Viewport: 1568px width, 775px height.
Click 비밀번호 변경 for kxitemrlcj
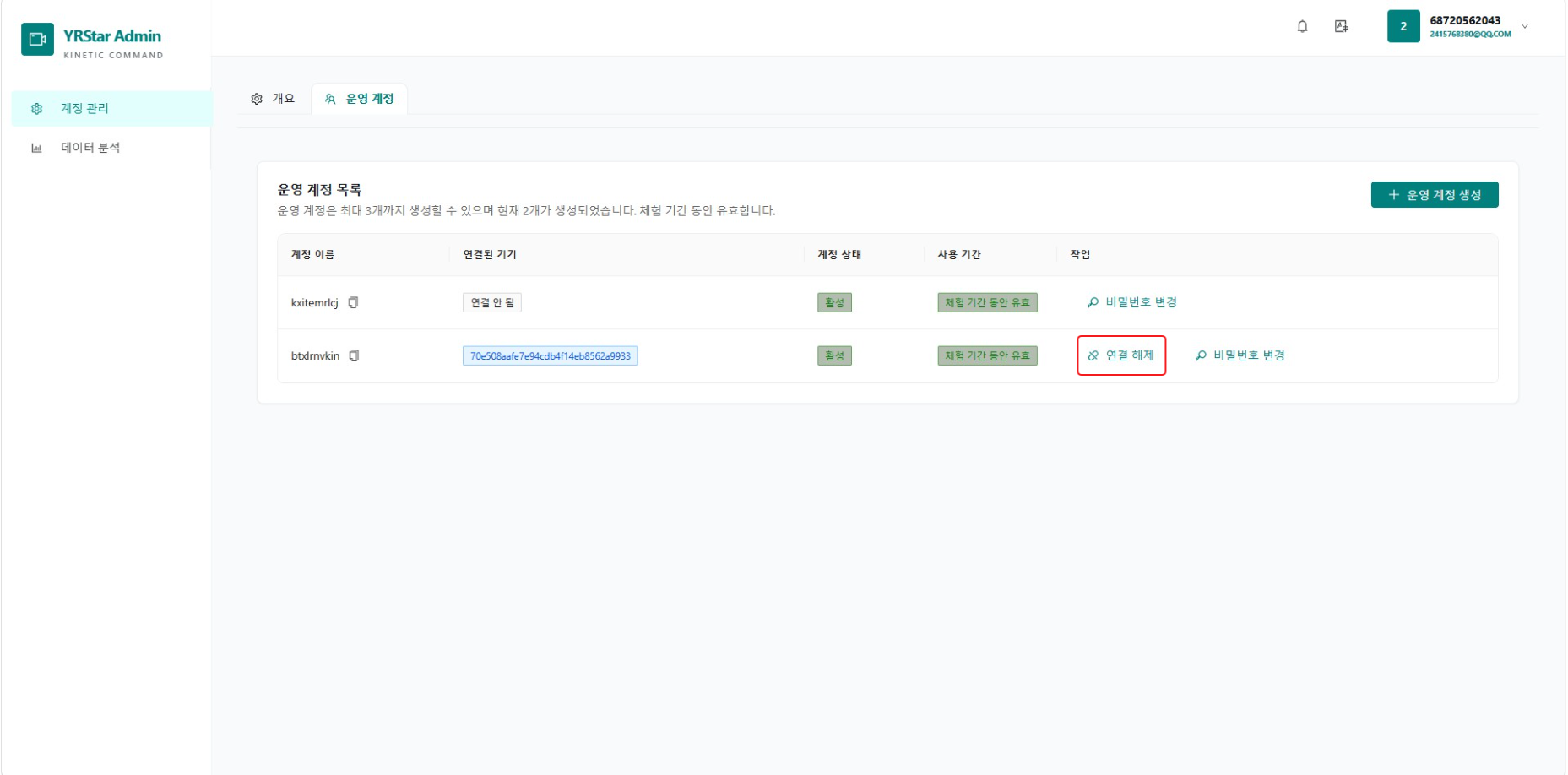(x=1132, y=302)
